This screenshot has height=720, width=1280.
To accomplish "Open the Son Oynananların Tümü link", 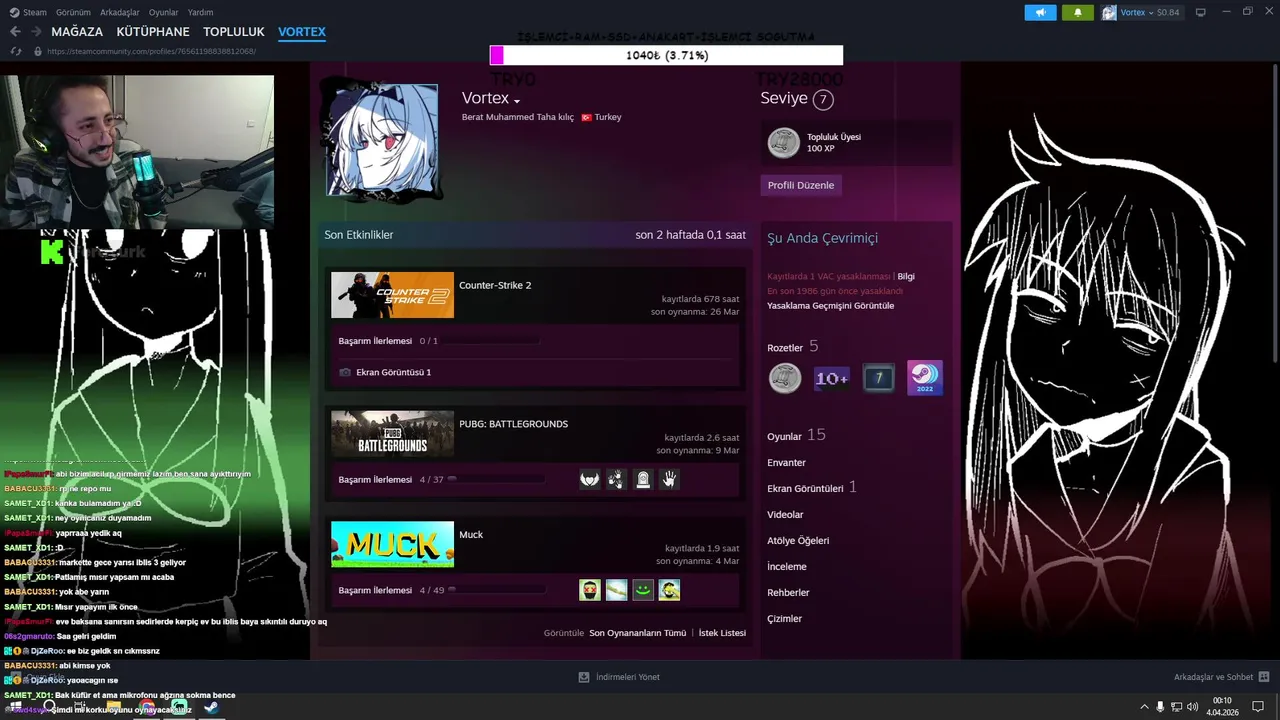I will pos(638,633).
